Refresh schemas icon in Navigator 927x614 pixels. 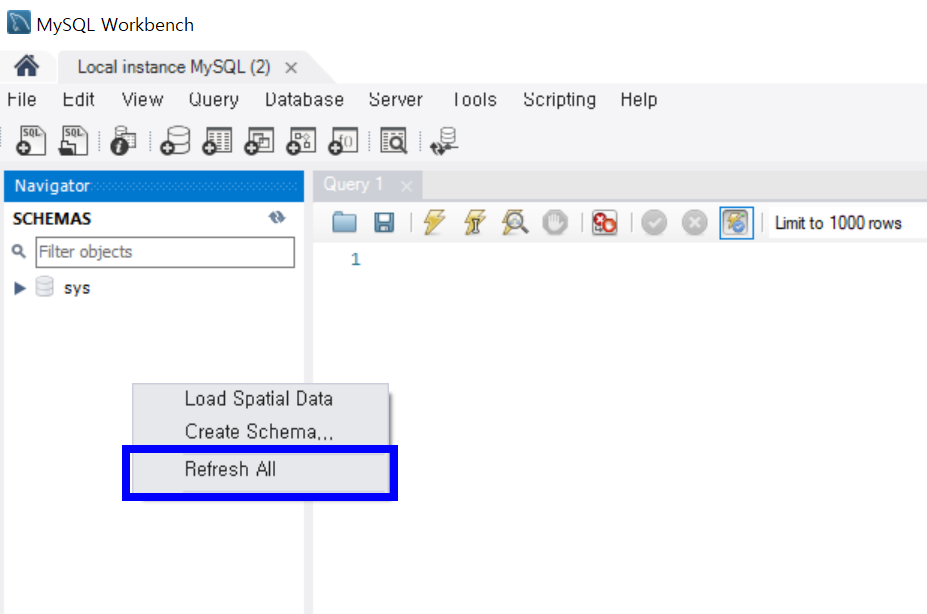tap(277, 217)
